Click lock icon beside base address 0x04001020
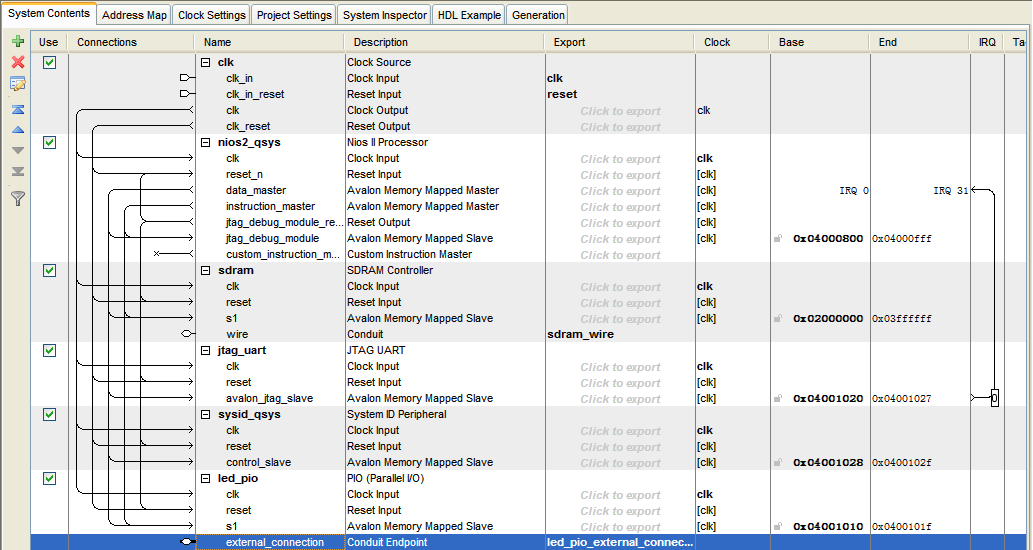Viewport: 1033px width, 550px height. (x=778, y=399)
